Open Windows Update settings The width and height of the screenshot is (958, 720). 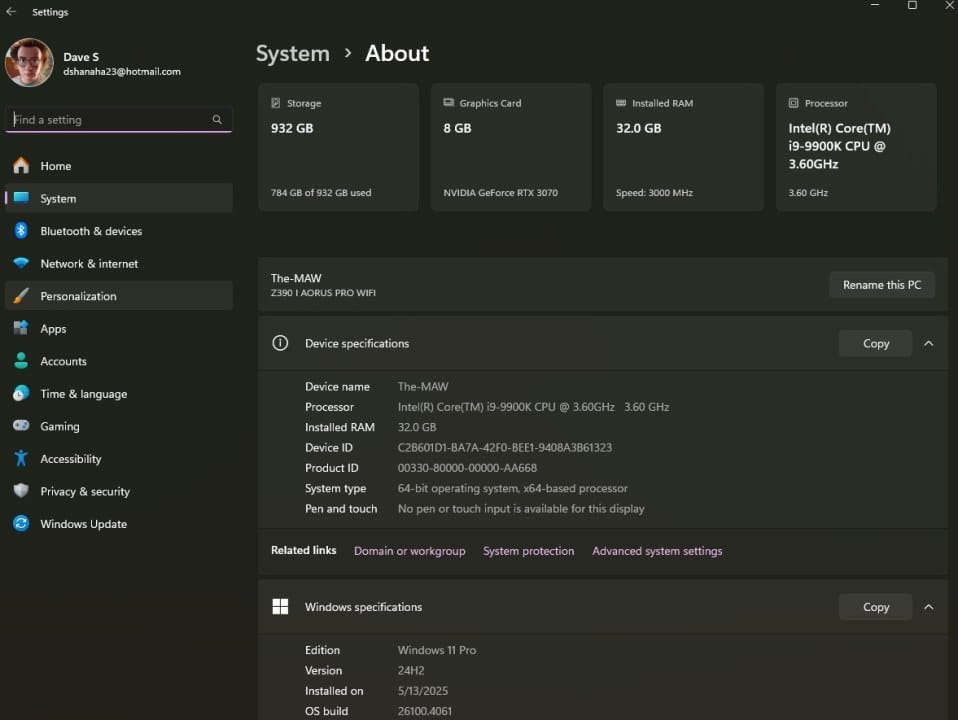[x=83, y=523]
